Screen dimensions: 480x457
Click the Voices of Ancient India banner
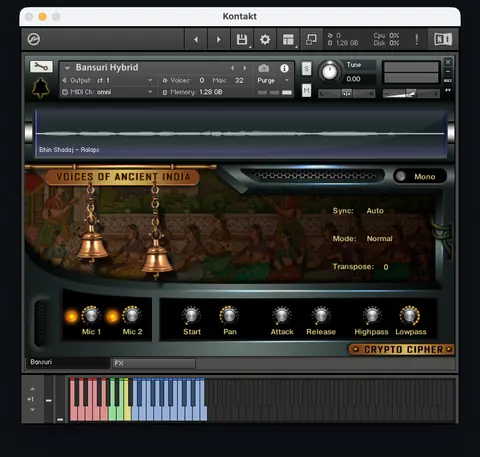click(123, 177)
